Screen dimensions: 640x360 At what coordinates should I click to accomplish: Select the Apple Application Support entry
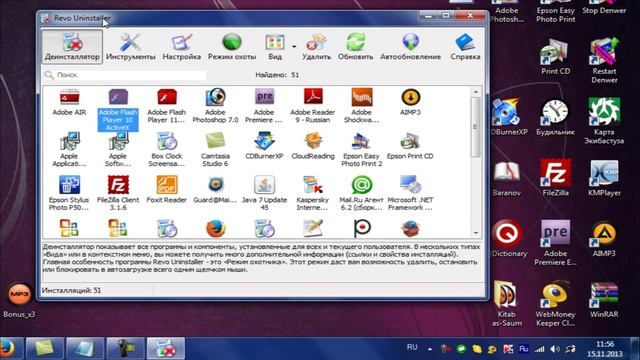point(69,149)
